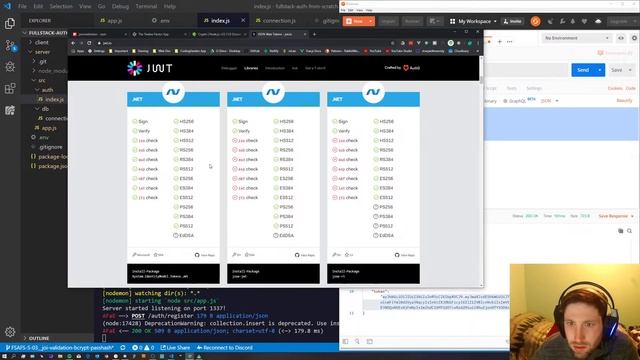Image resolution: width=640 pixels, height=360 pixels.
Task: Click Reconnect to Discord in status bar
Action: coord(224,348)
